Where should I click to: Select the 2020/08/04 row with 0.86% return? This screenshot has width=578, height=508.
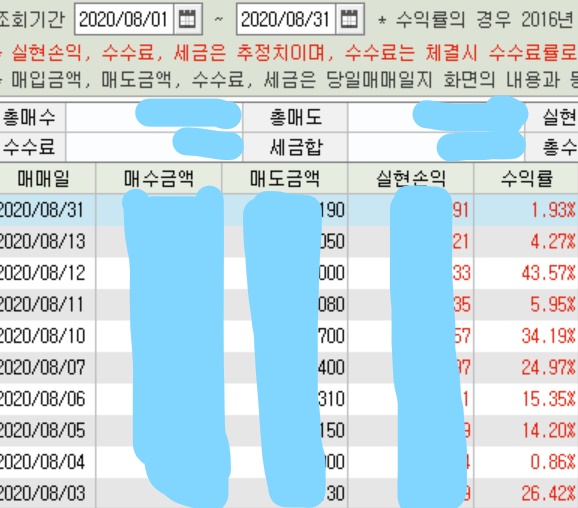pyautogui.click(x=289, y=462)
